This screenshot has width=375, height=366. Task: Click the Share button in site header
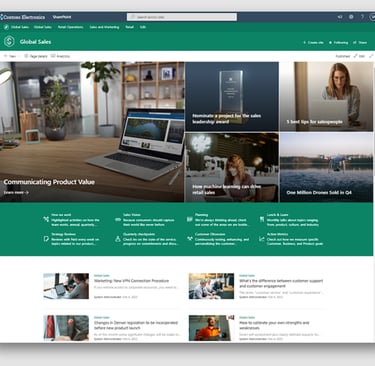click(360, 43)
